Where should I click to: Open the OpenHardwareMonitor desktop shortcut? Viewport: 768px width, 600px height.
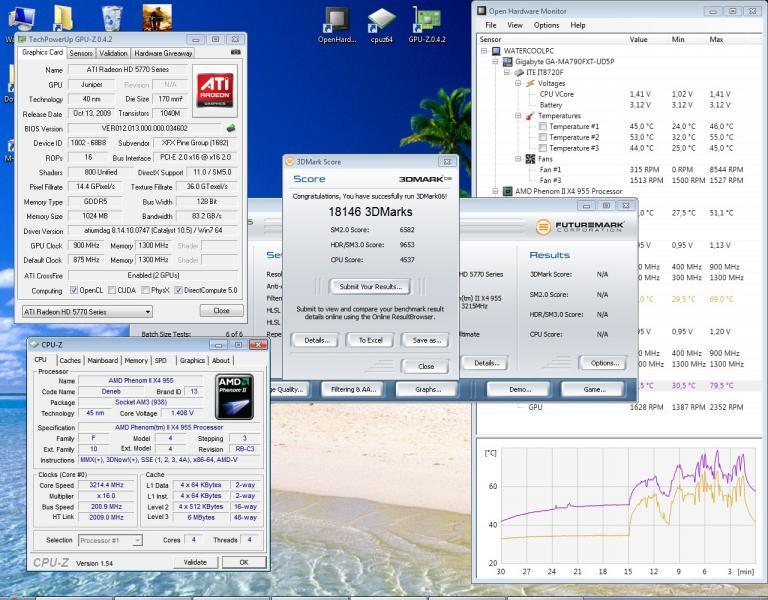point(336,24)
